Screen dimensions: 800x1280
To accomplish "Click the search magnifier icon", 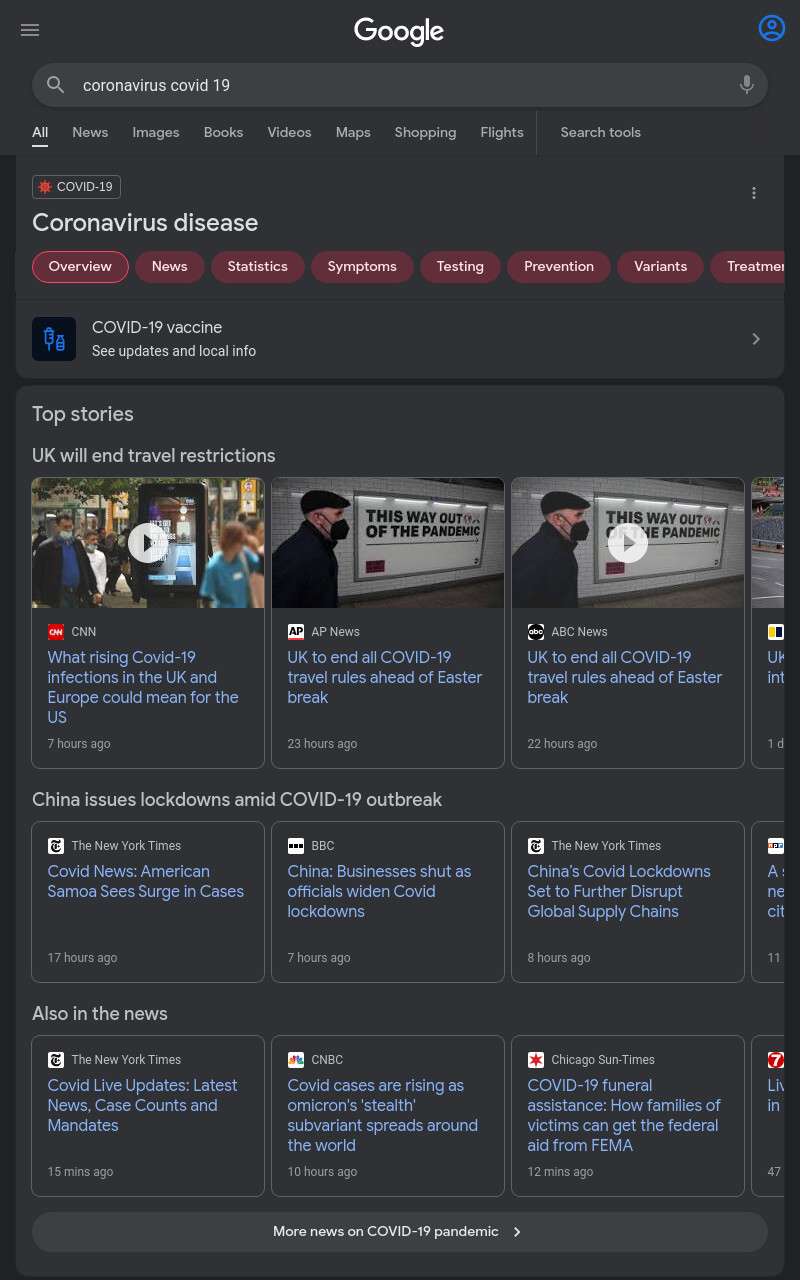I will (x=56, y=85).
